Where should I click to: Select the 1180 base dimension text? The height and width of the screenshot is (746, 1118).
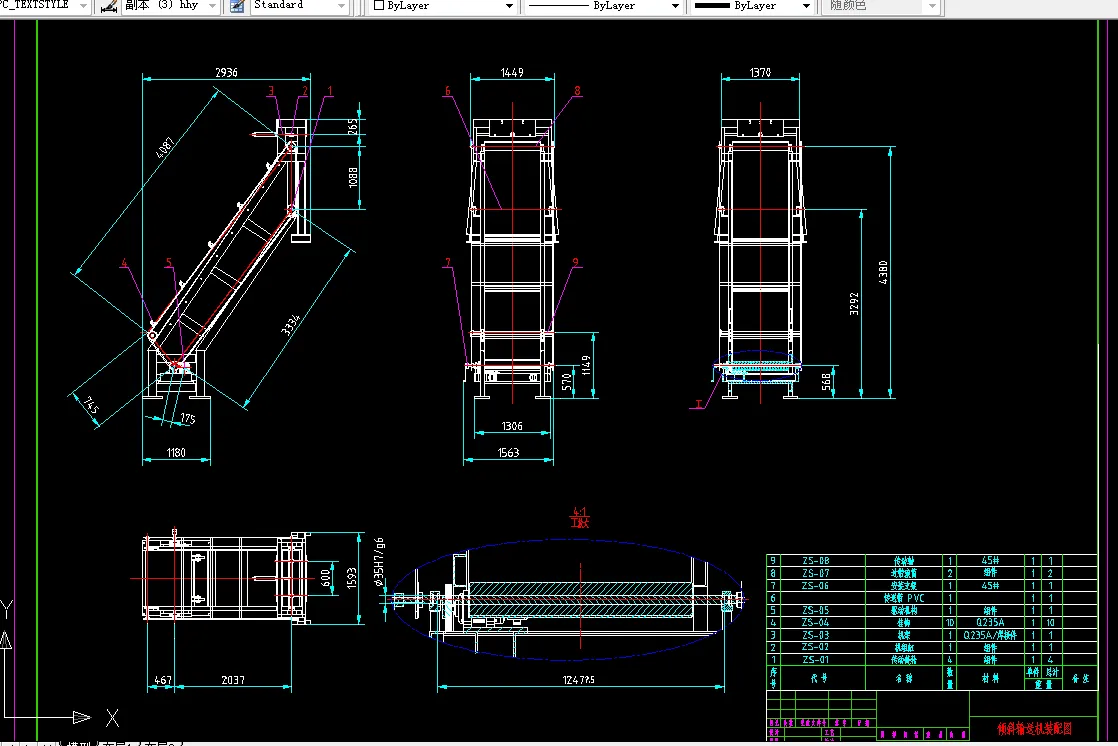(176, 453)
